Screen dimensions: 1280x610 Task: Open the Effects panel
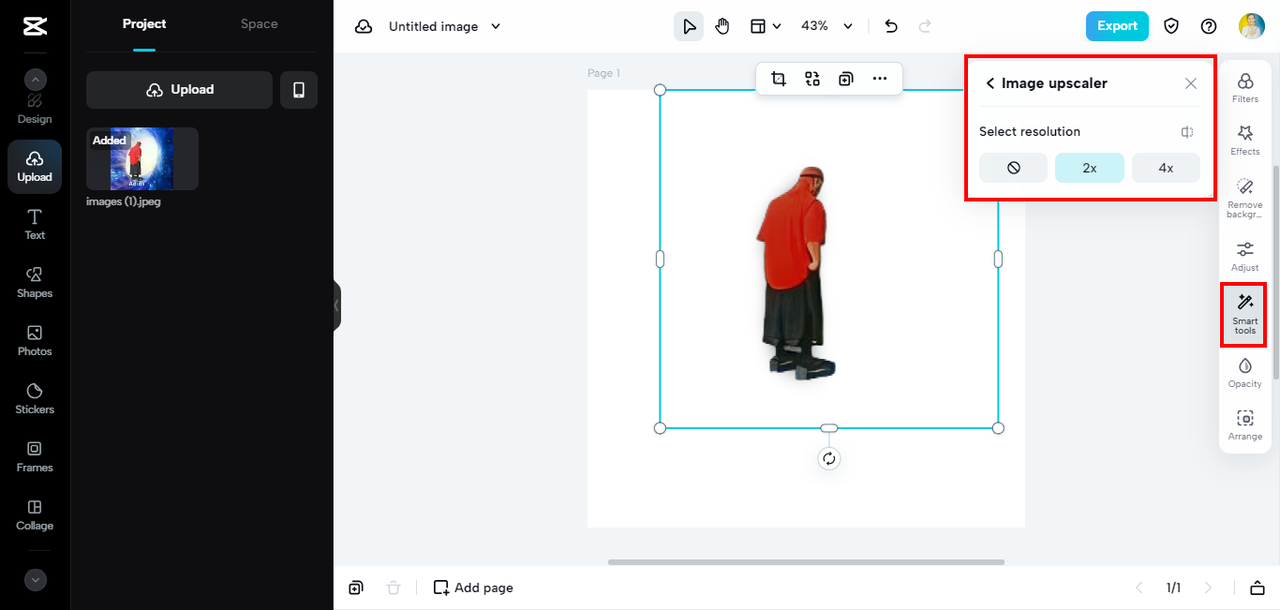click(x=1245, y=139)
